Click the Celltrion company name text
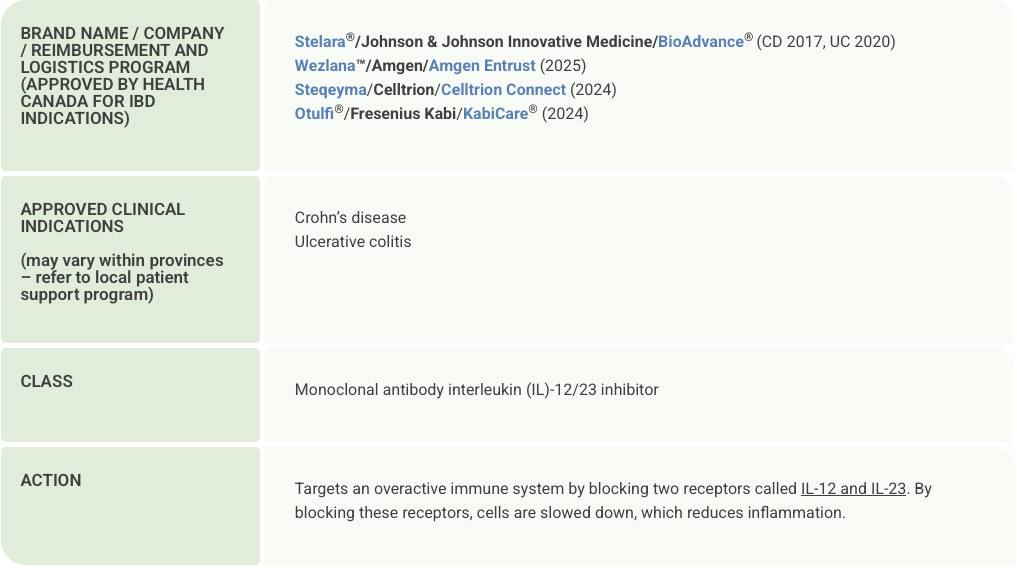This screenshot has height=578, width=1017. (x=404, y=90)
